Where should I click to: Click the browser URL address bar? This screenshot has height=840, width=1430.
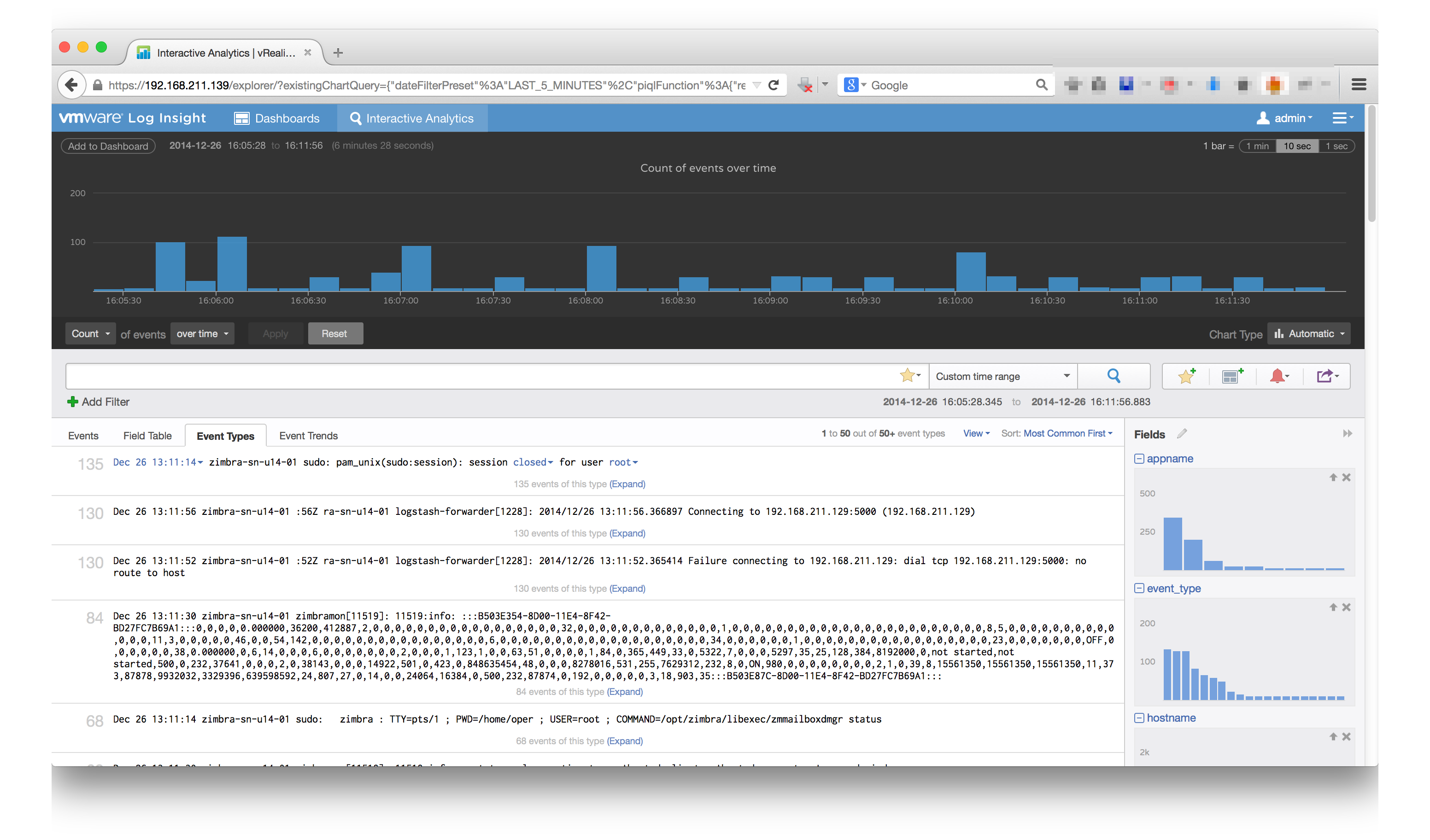point(427,85)
